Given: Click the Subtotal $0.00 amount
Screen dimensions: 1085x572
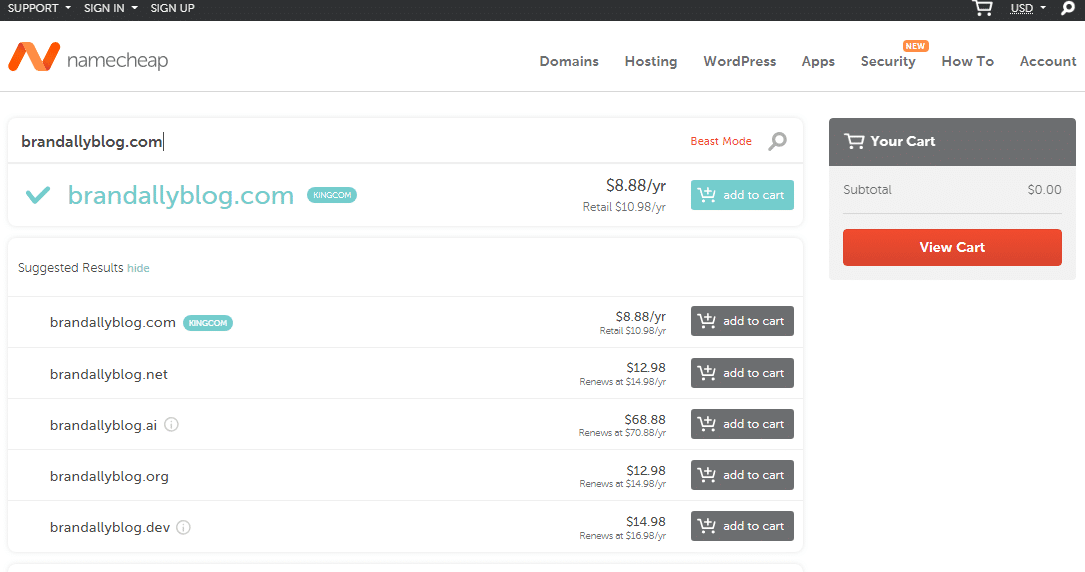Looking at the screenshot, I should click(1044, 190).
